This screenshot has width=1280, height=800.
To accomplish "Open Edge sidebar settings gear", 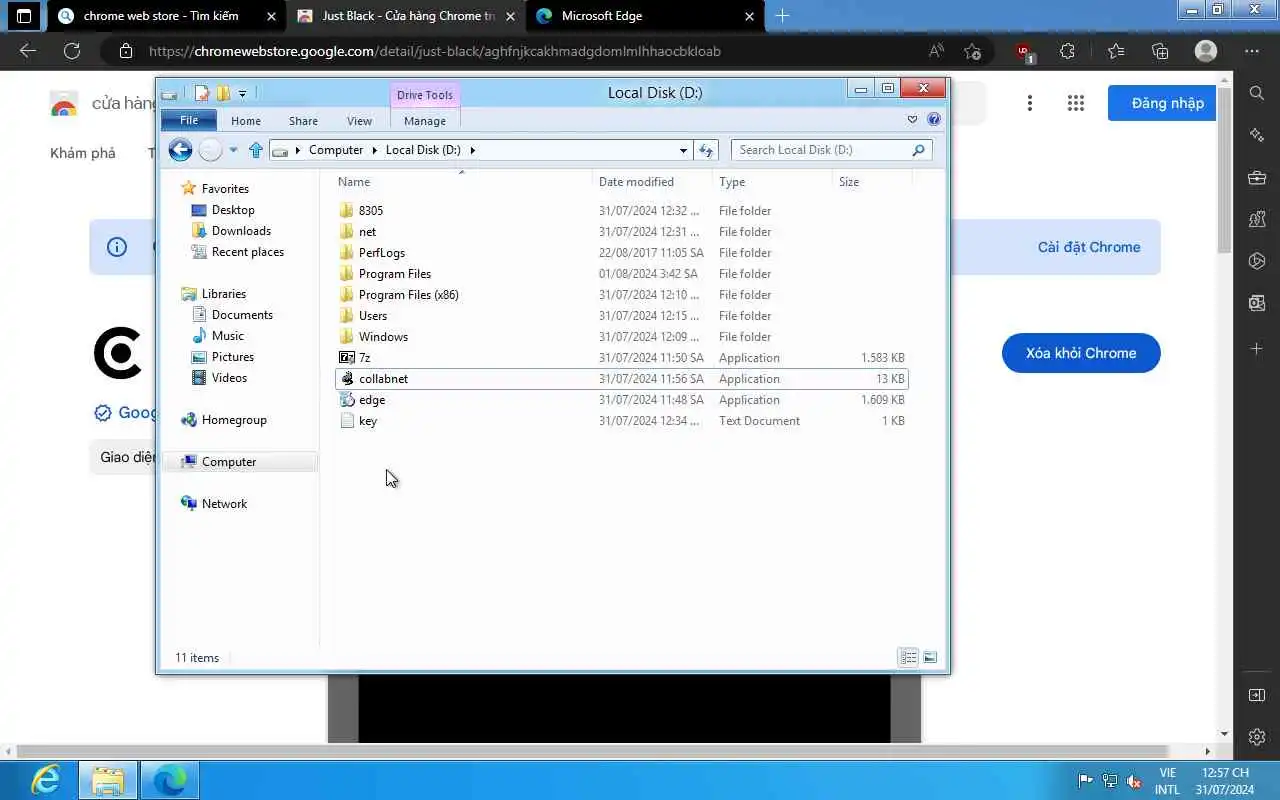I will point(1257,737).
